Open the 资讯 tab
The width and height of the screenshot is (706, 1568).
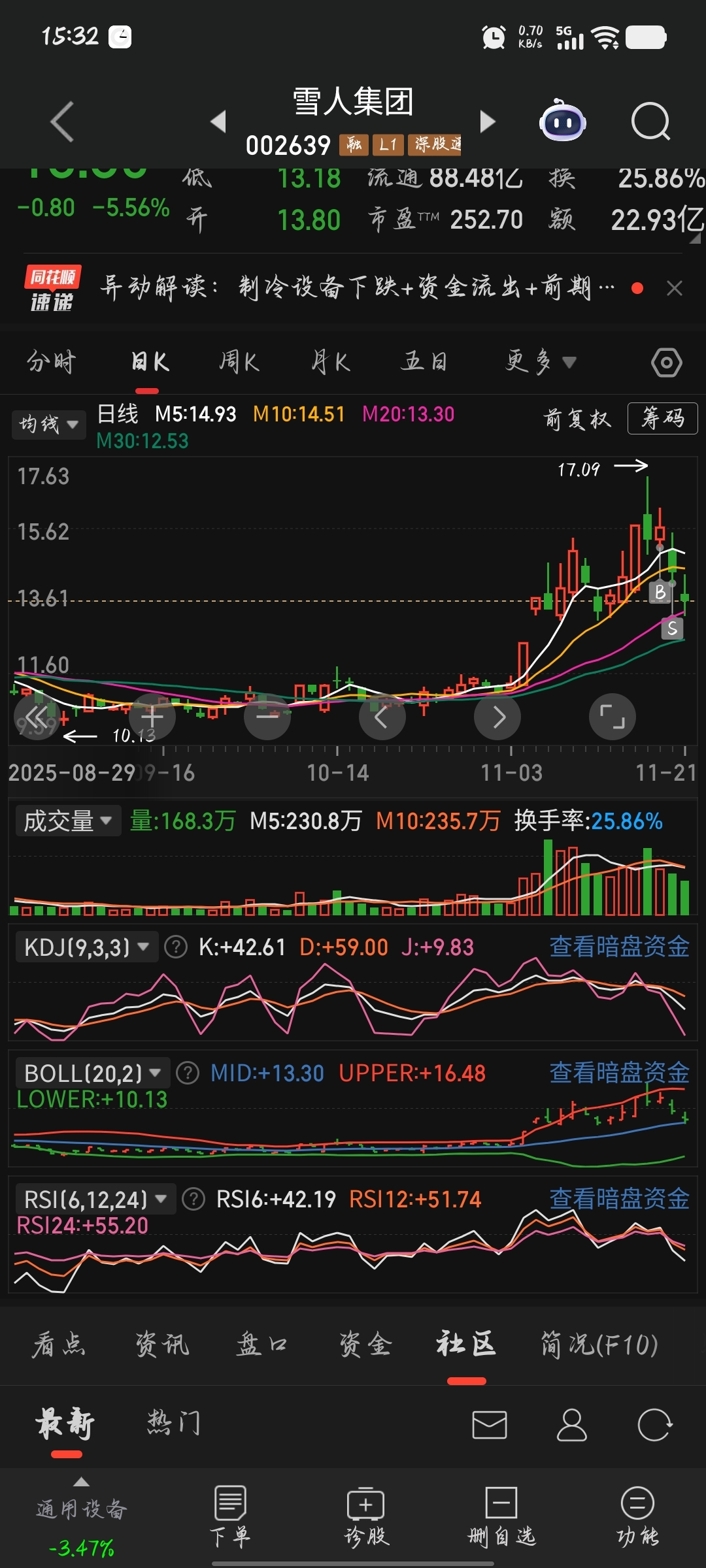point(162,1345)
